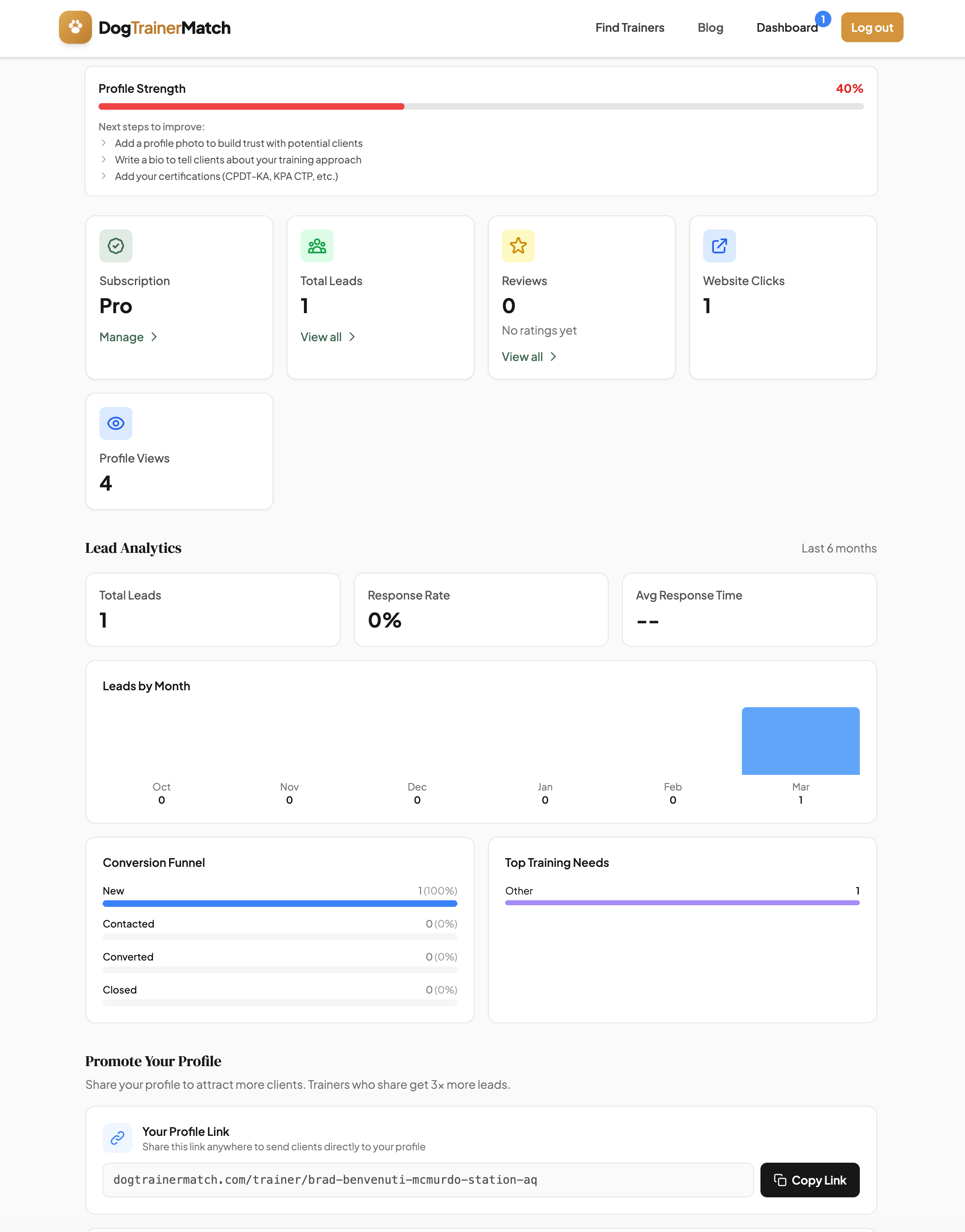Expand the write a bio step
The width and height of the screenshot is (965, 1232).
point(237,160)
